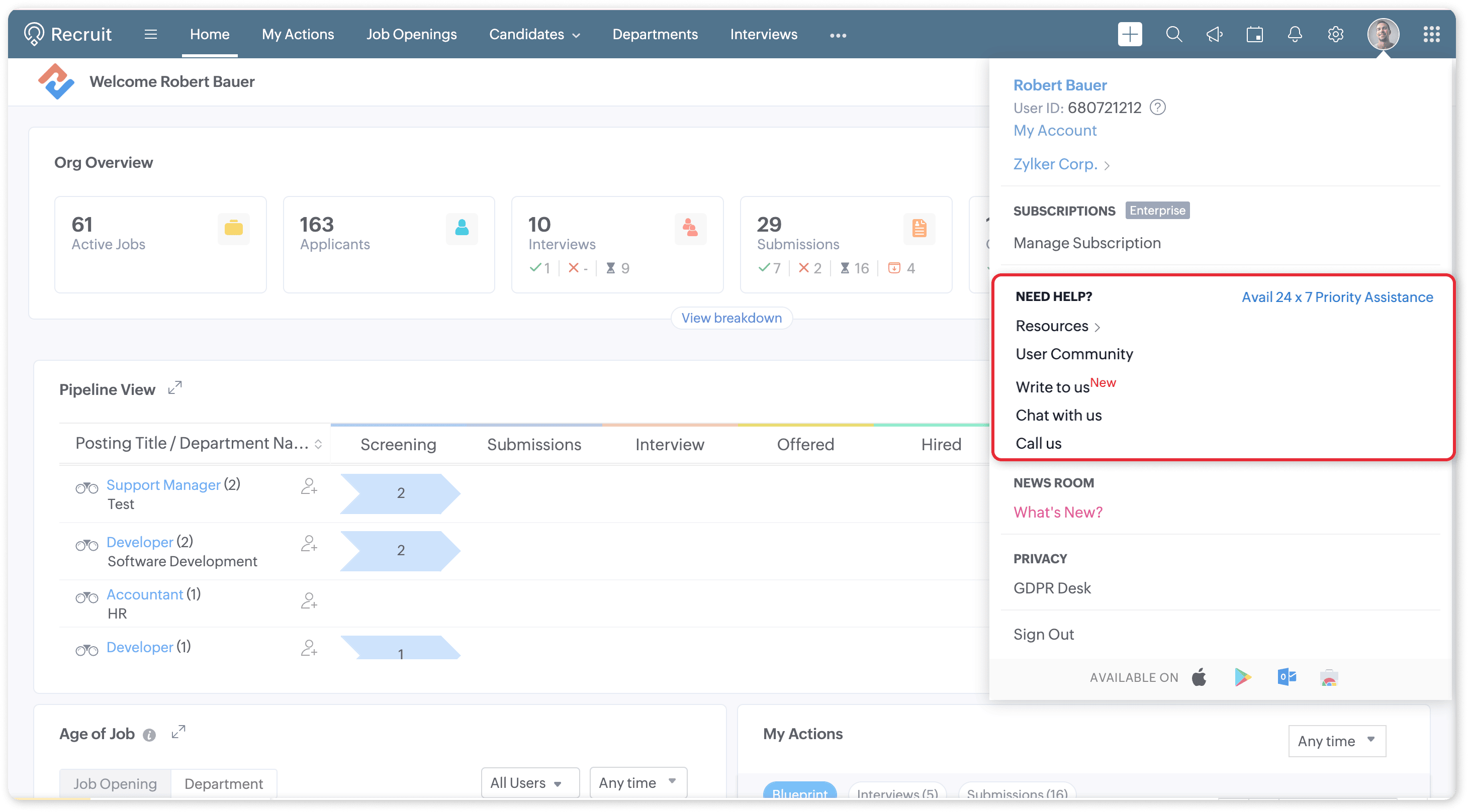Toggle the hamburger sidebar menu
Image resolution: width=1468 pixels, height=812 pixels.
click(150, 34)
